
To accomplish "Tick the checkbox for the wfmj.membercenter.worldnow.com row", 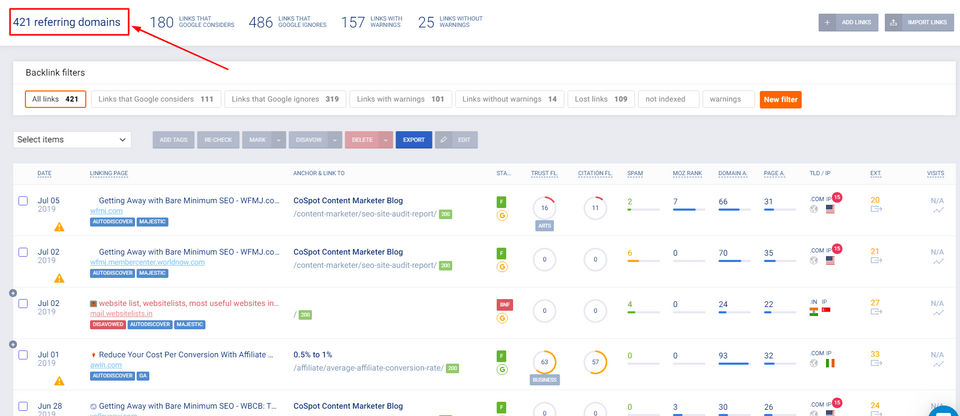I will 23,252.
